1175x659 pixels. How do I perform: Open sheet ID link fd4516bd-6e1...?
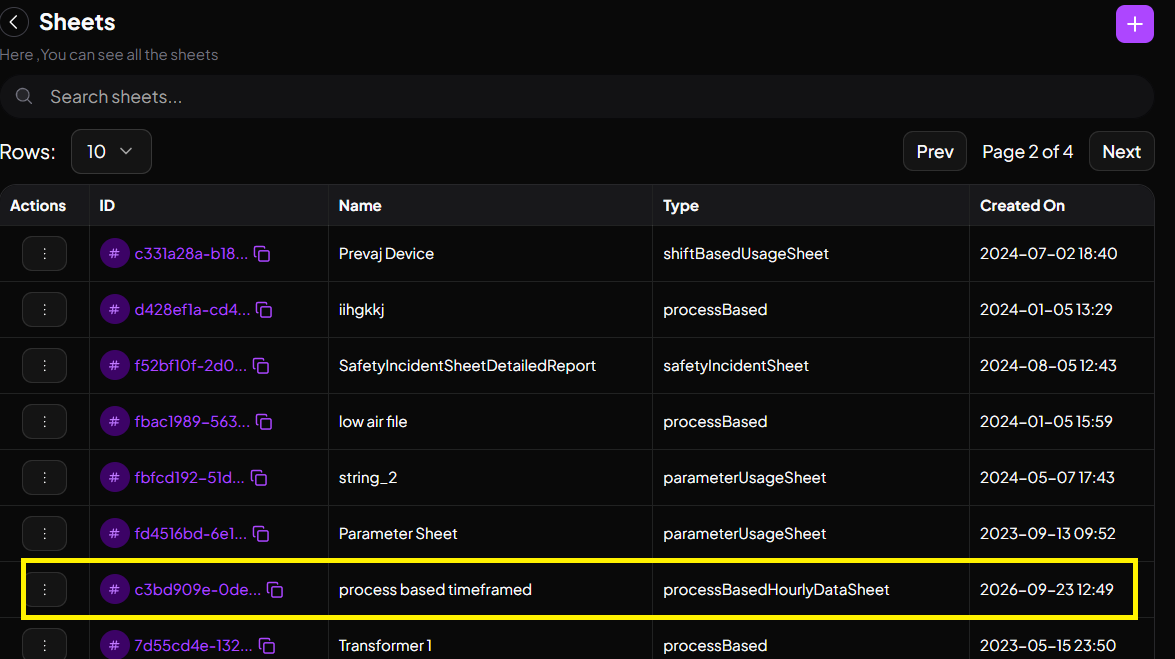coord(190,534)
